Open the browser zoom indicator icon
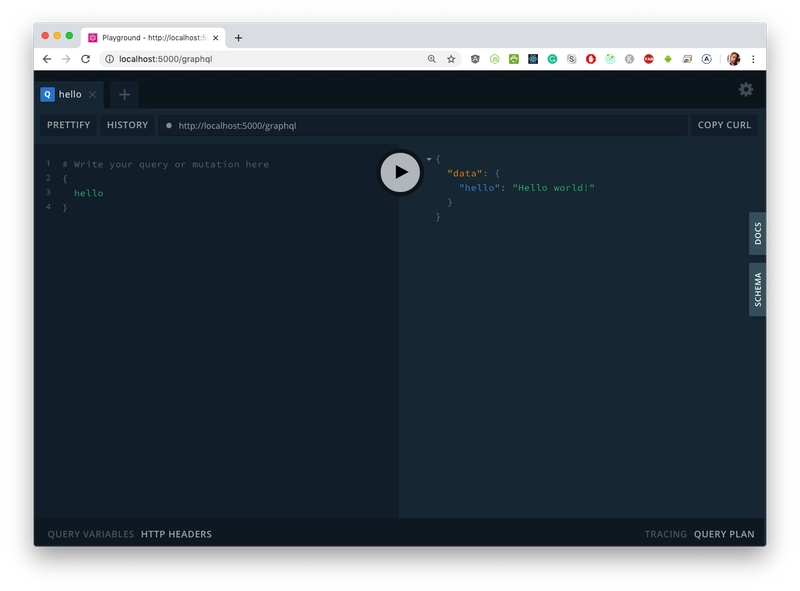 tap(432, 59)
